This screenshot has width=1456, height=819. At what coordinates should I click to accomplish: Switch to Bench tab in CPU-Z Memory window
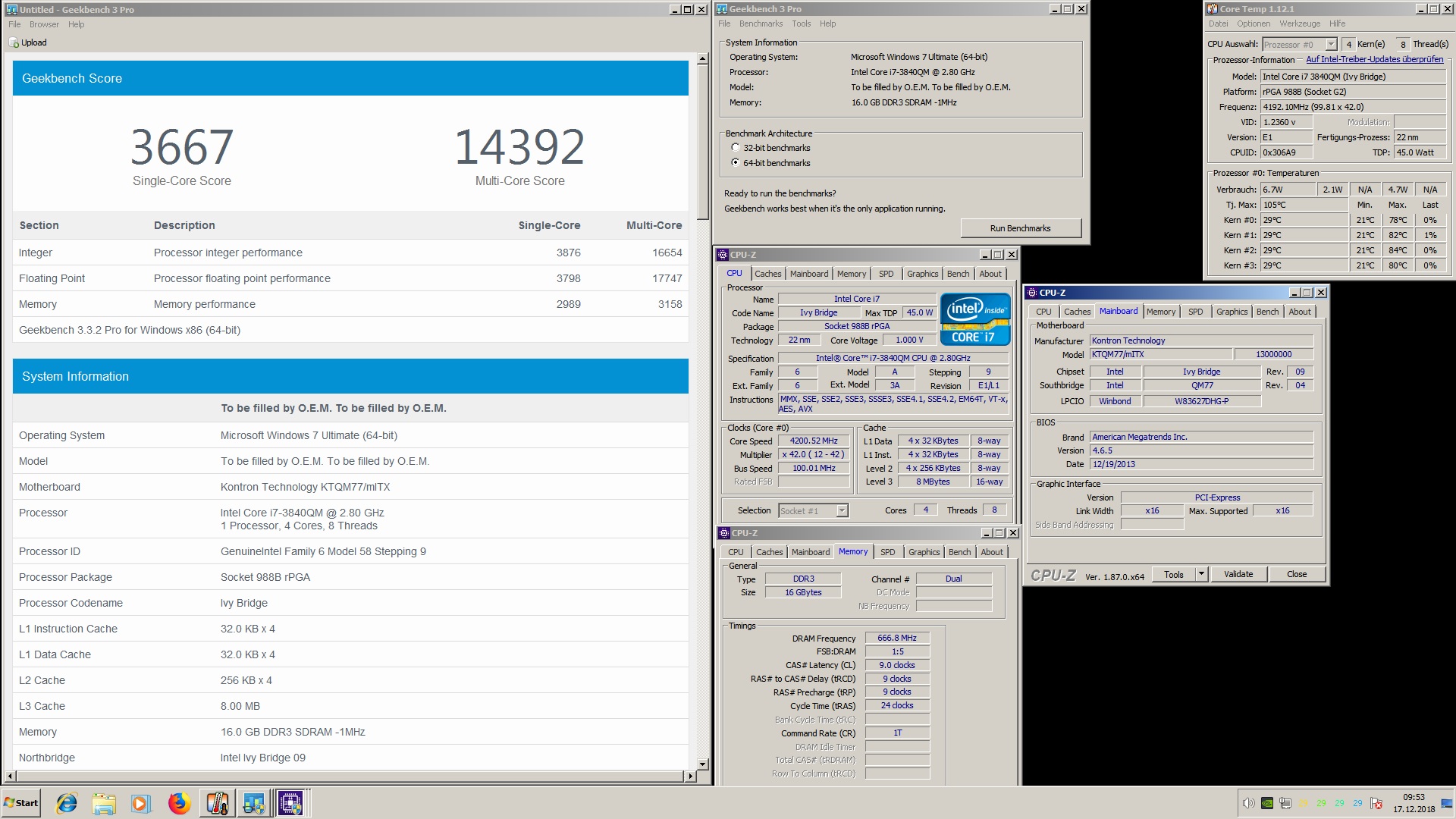point(959,552)
